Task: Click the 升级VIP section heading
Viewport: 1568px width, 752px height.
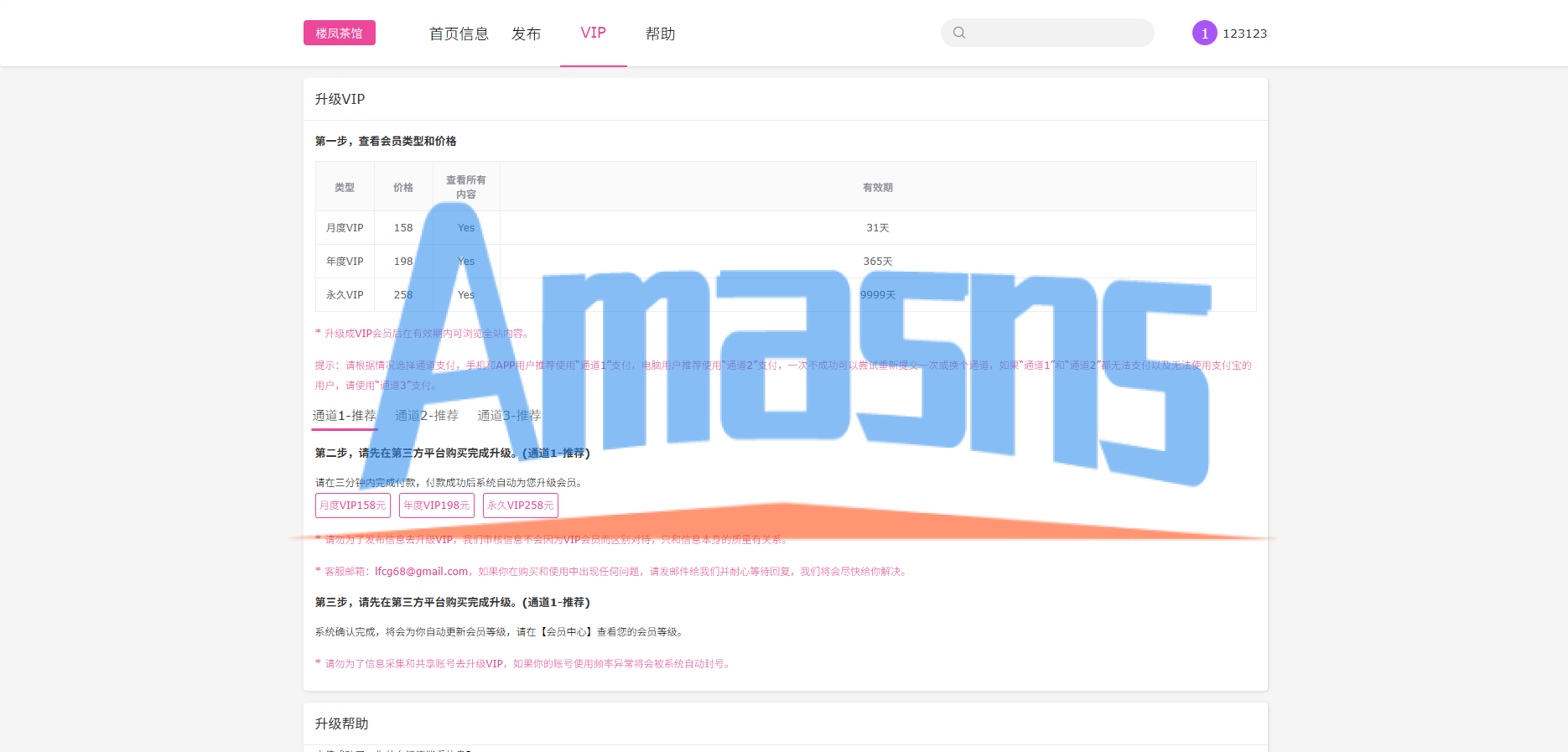Action: (x=340, y=99)
